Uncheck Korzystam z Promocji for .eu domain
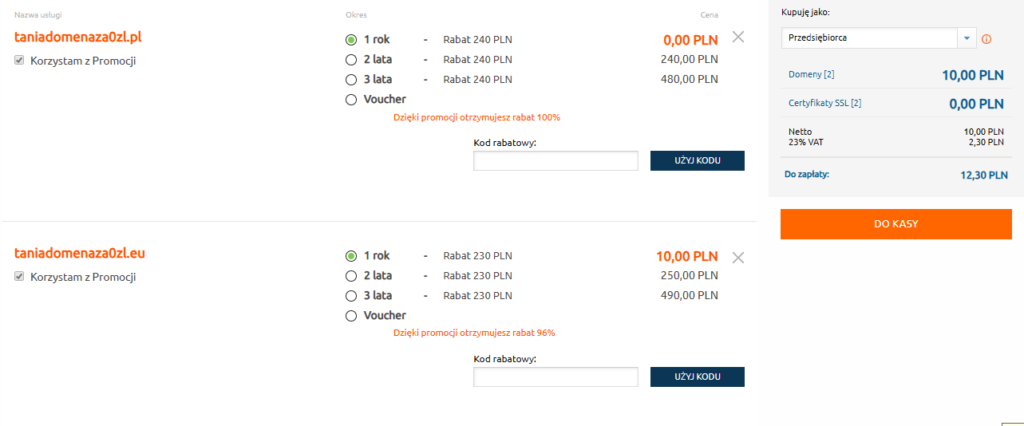 (x=20, y=277)
